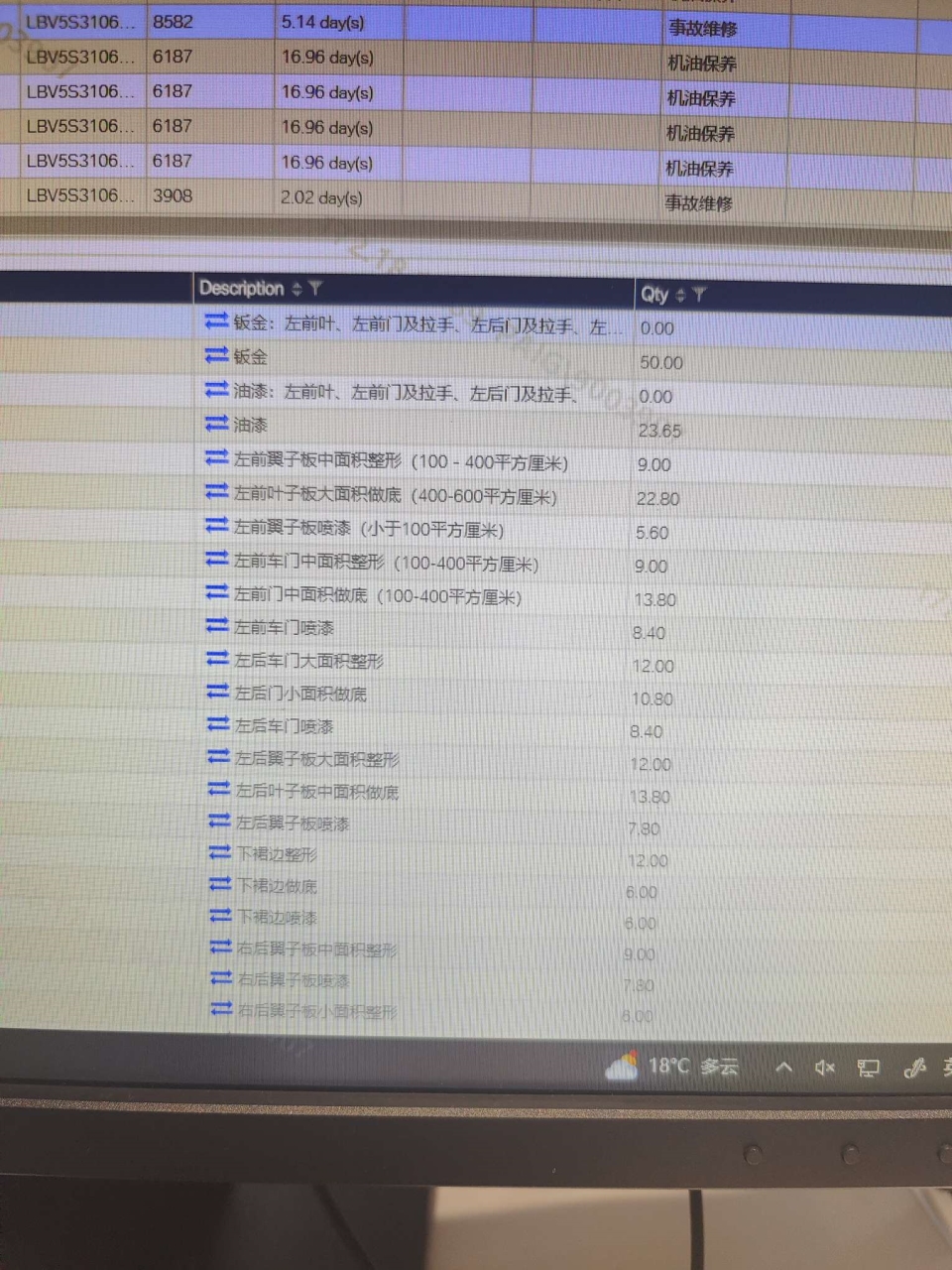Select the 左后车门大面积整形 description text
This screenshot has width=952, height=1270.
click(308, 661)
